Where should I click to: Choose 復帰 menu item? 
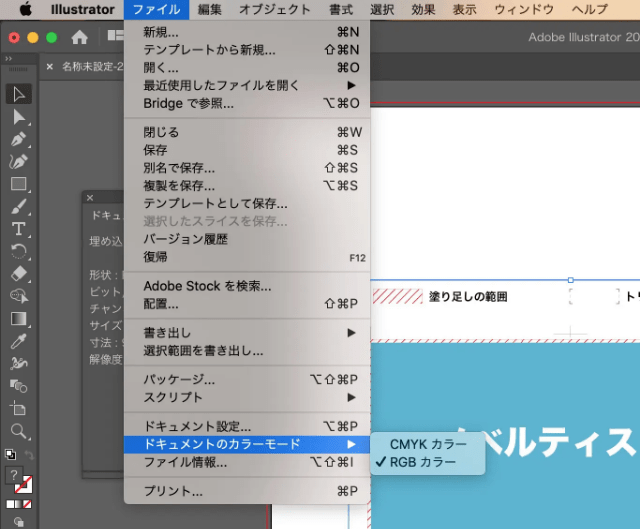pyautogui.click(x=247, y=257)
